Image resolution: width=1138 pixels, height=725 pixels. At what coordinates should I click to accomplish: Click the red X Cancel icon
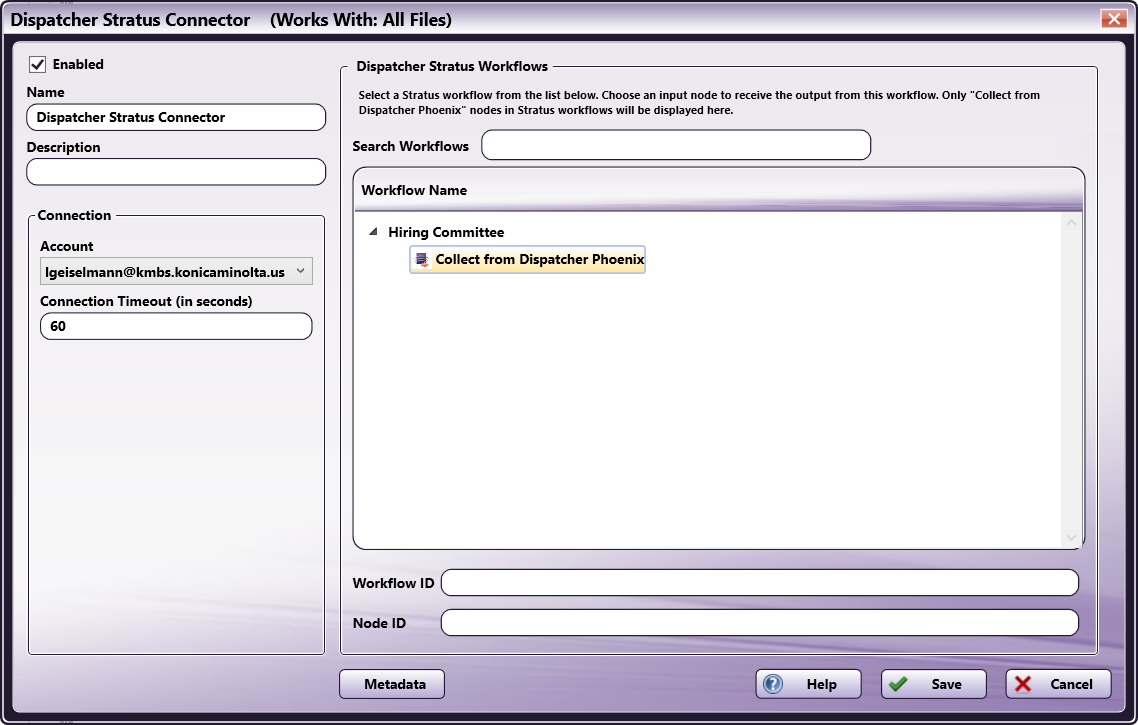coord(1023,684)
